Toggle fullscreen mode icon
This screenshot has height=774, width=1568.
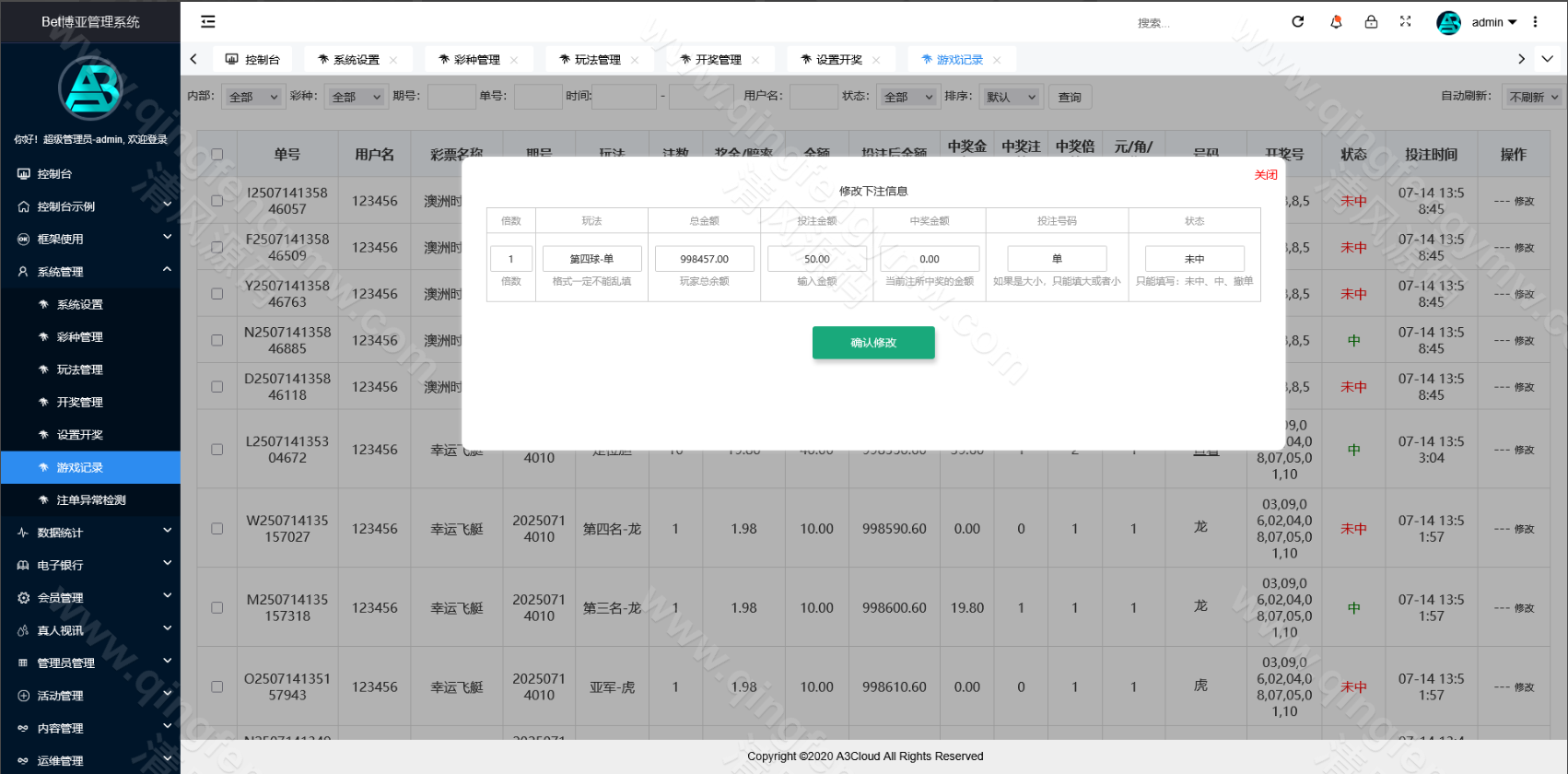1406,21
